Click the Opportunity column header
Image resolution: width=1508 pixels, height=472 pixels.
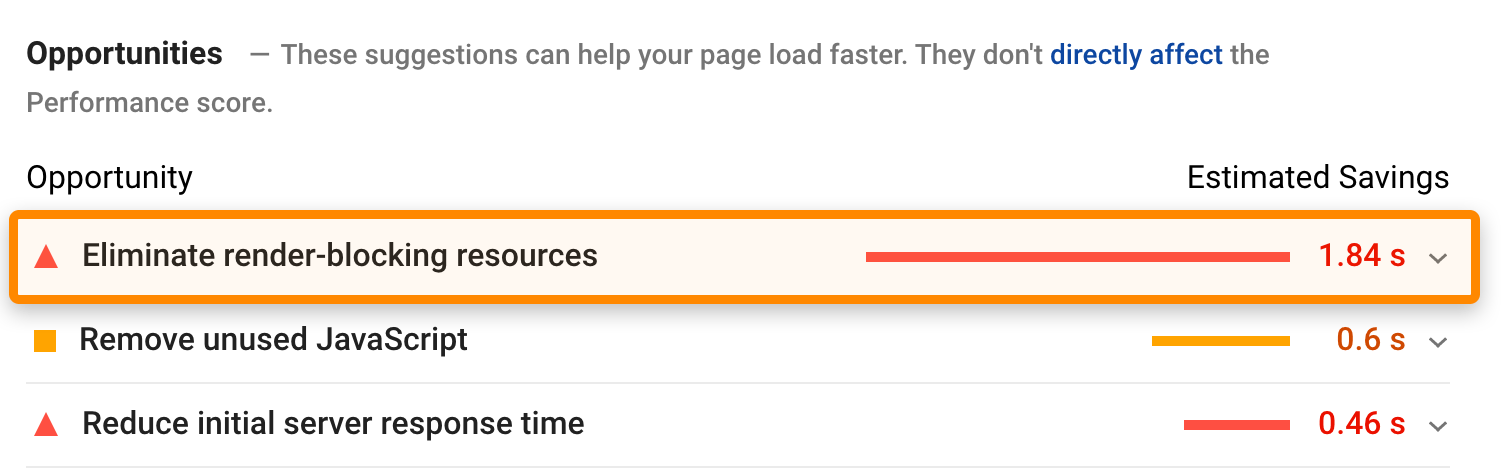109,178
